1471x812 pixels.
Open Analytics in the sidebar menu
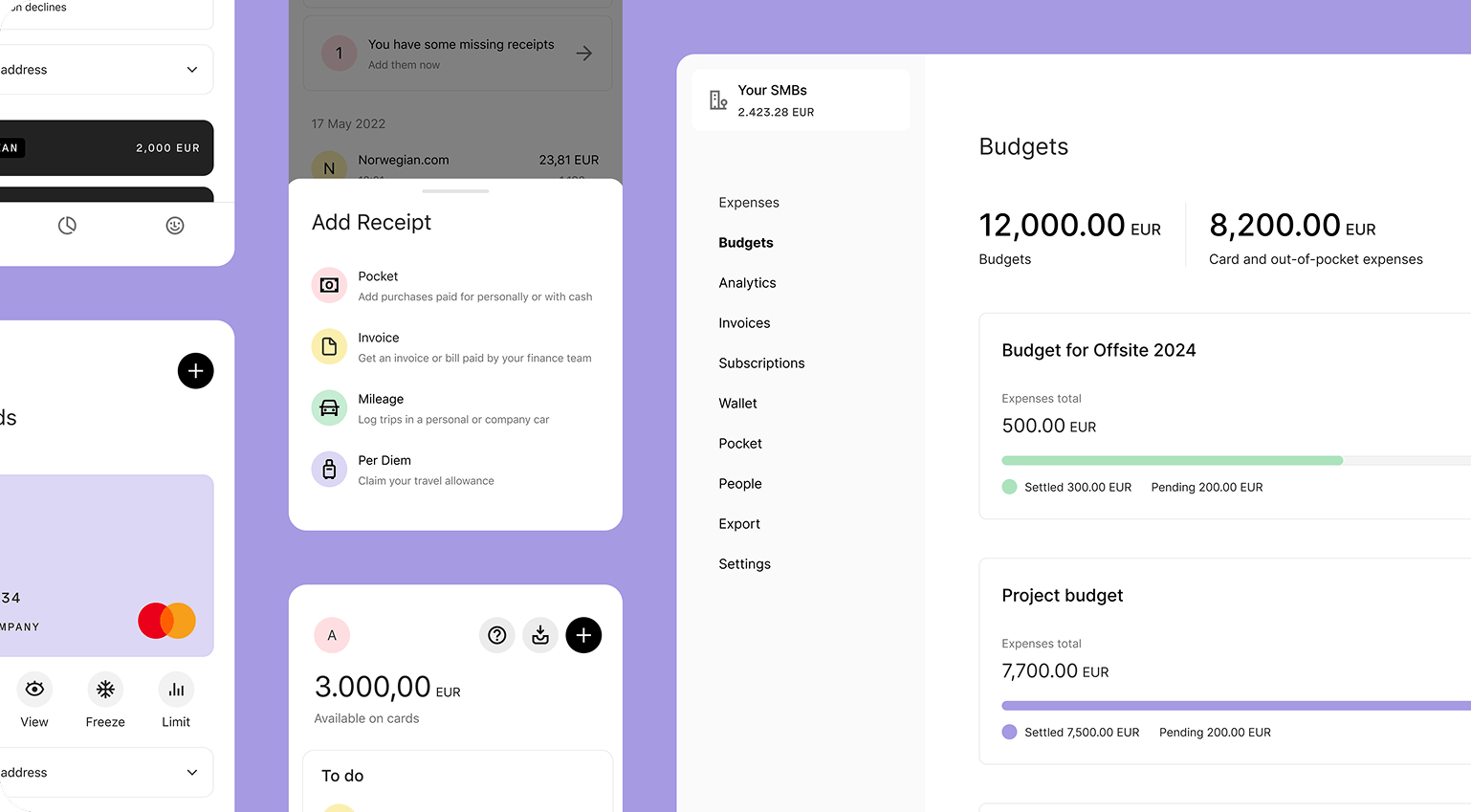[748, 283]
